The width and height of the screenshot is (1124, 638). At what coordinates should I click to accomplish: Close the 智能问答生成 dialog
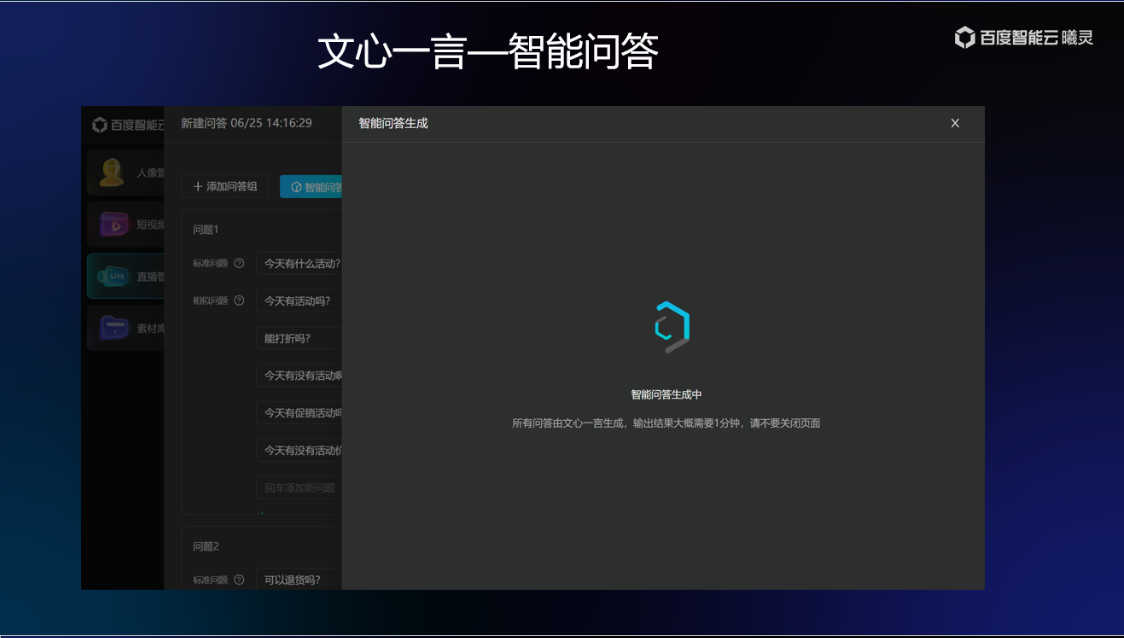[x=955, y=123]
